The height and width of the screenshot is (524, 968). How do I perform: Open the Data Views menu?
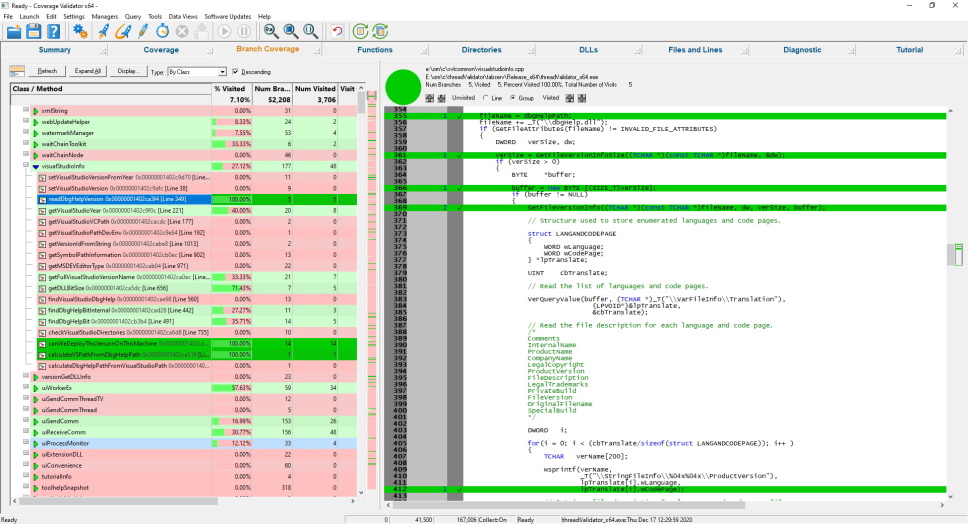pyautogui.click(x=183, y=17)
